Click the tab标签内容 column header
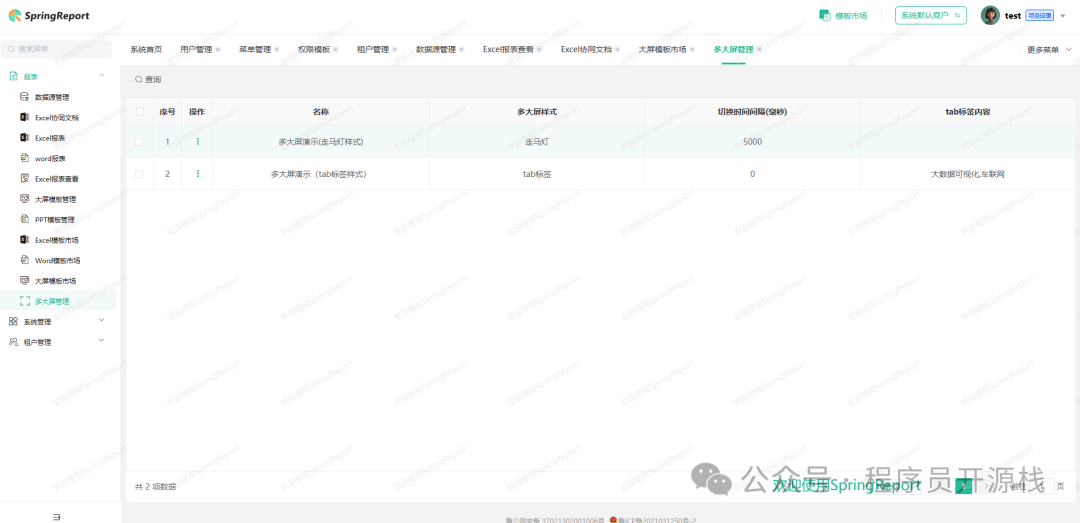 coord(968,112)
